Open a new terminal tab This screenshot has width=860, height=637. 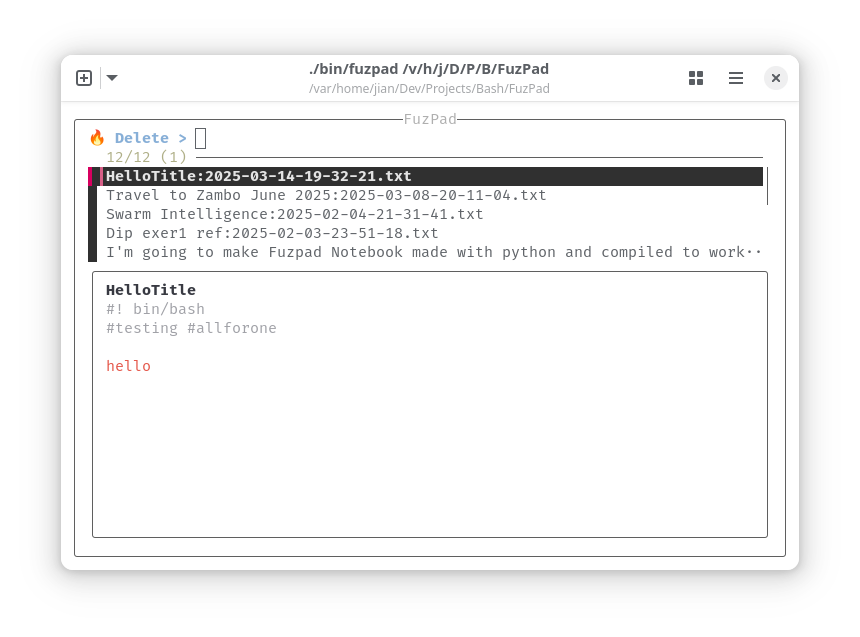pyautogui.click(x=84, y=78)
